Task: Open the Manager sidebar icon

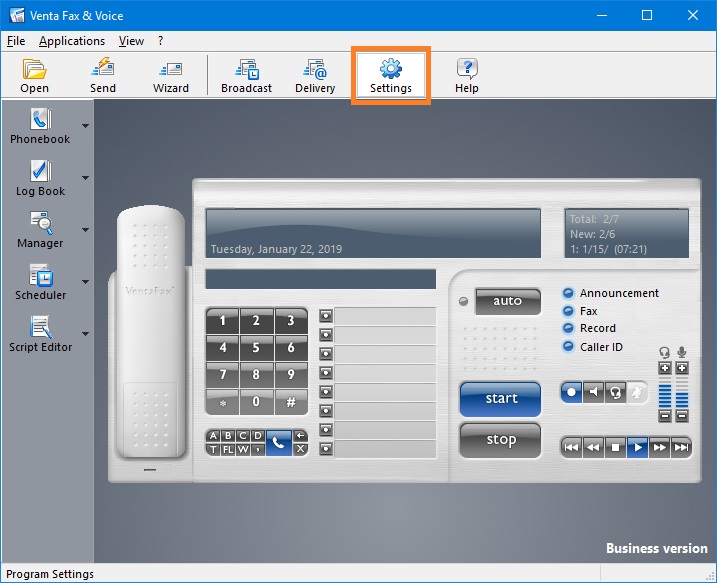Action: tap(40, 230)
